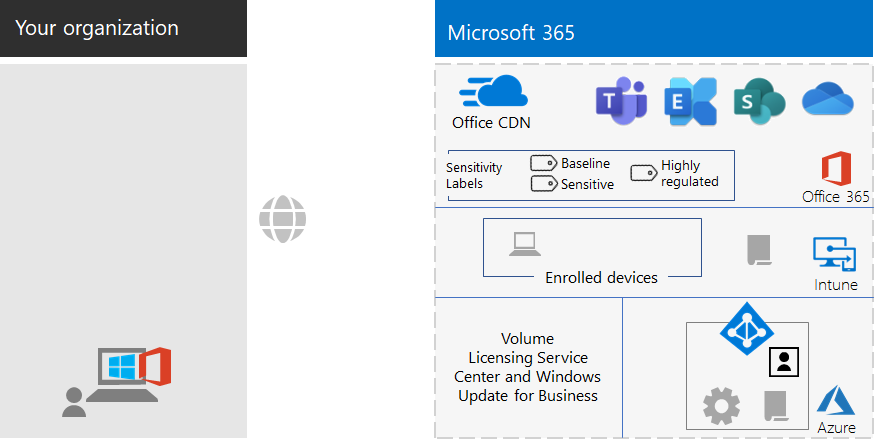The width and height of the screenshot is (880, 447).
Task: Click the Sensitive label tag
Action: tap(544, 184)
